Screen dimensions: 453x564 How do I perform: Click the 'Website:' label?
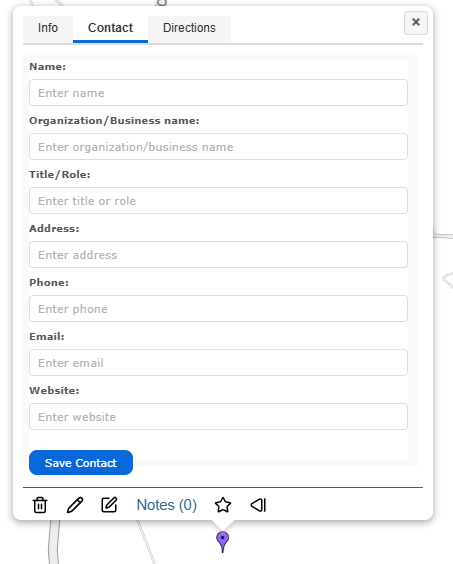[54, 391]
